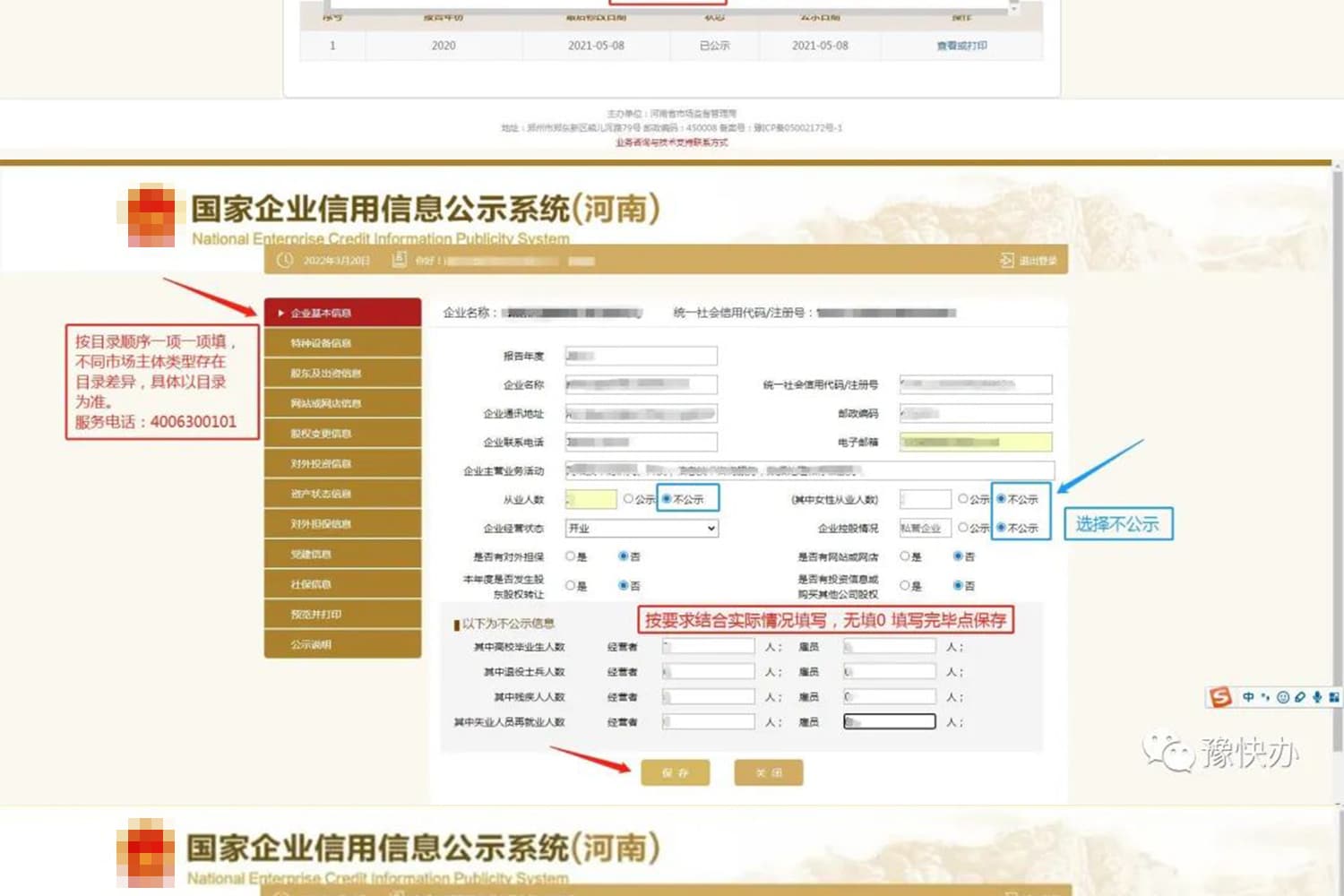Open 股东及出资信息 sidebar section
This screenshot has width=1344, height=896.
(x=342, y=374)
